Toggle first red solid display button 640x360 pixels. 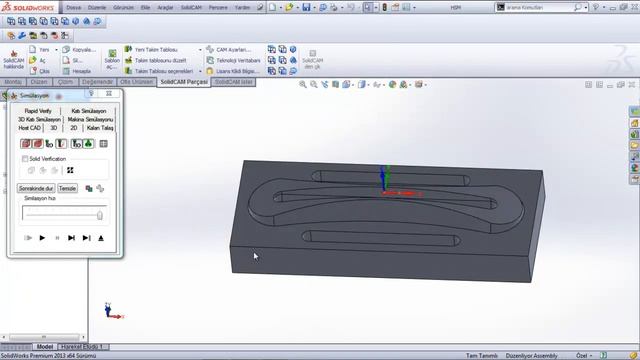26,144
